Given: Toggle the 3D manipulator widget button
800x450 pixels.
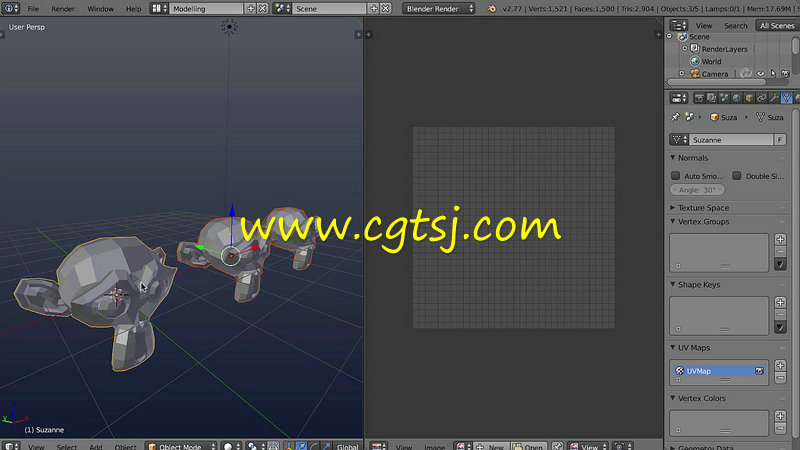Looking at the screenshot, I should [289, 446].
